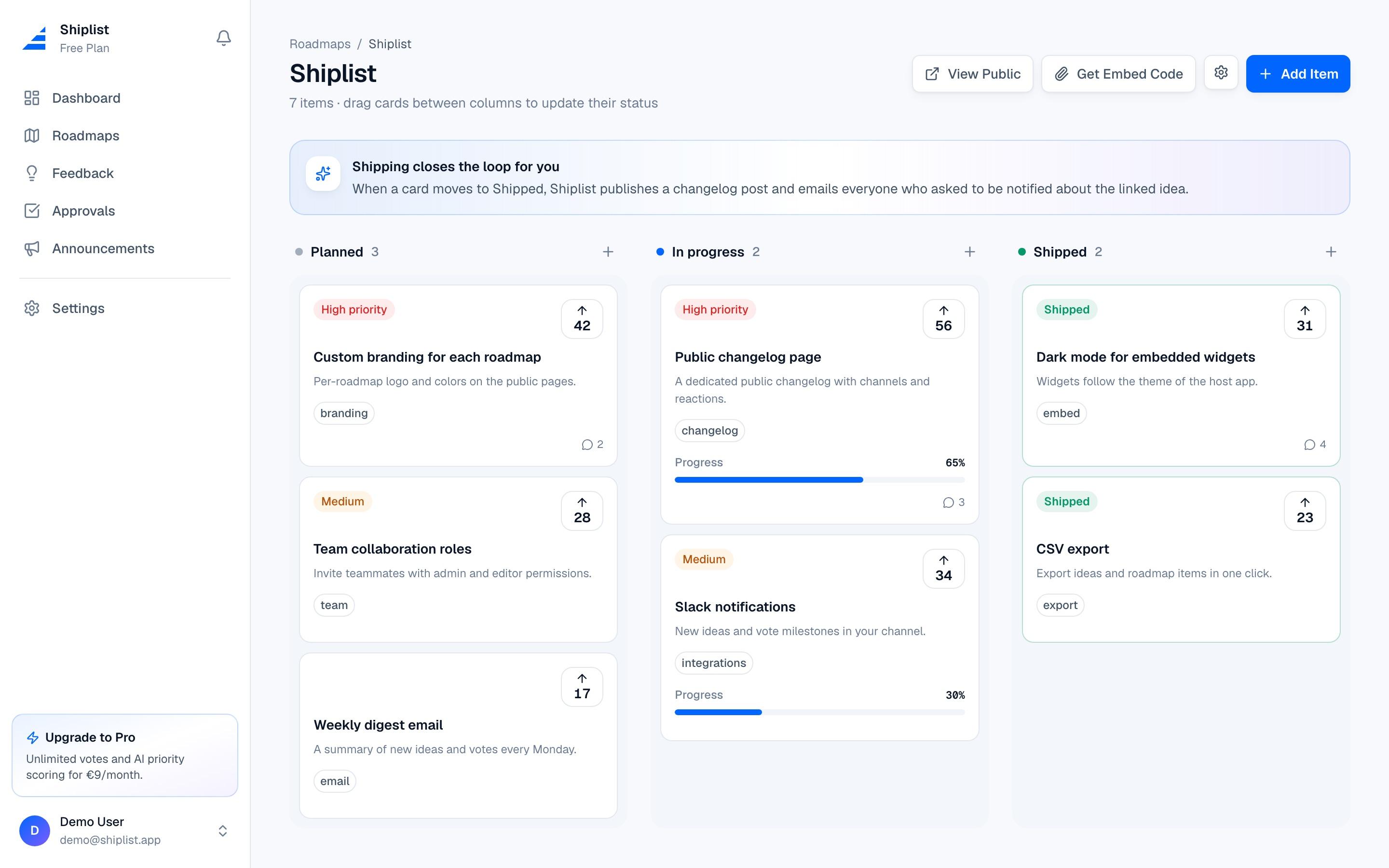Click Public changelog progress bar at 65%
1389x868 pixels.
coord(819,480)
